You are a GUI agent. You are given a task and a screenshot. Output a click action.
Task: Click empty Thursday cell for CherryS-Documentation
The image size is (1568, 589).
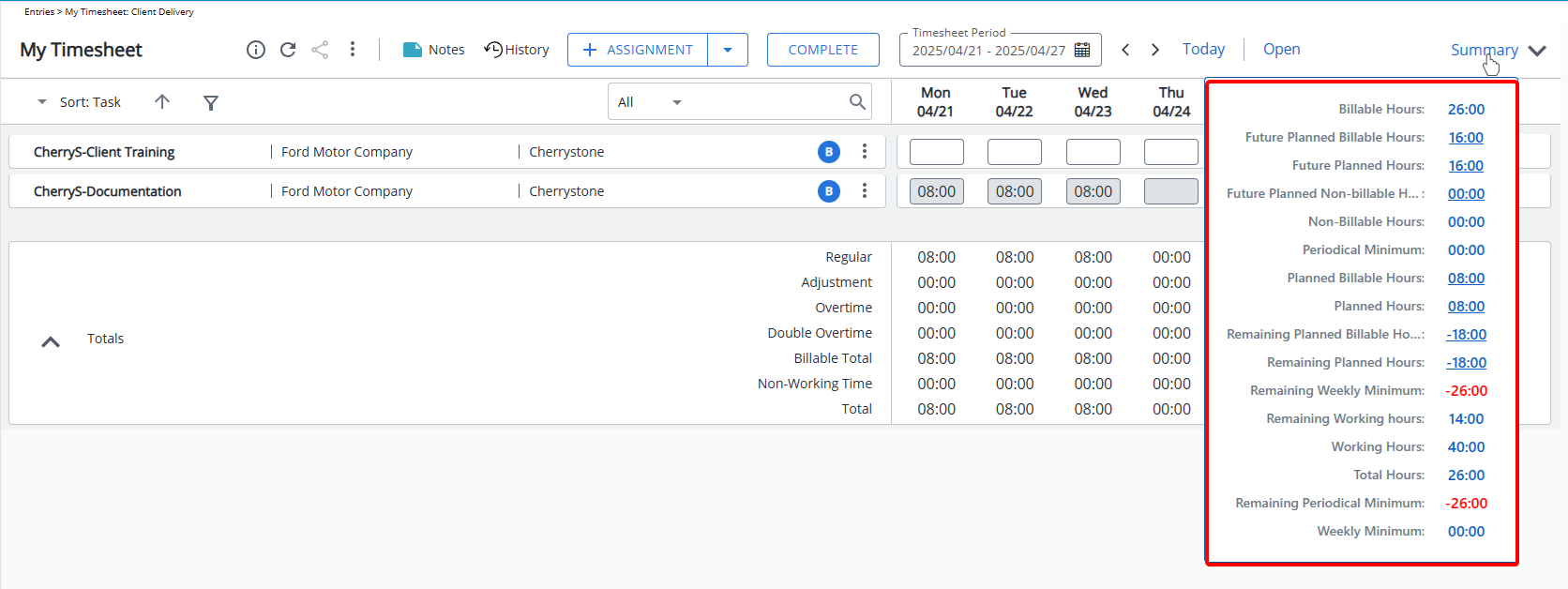(x=1171, y=191)
